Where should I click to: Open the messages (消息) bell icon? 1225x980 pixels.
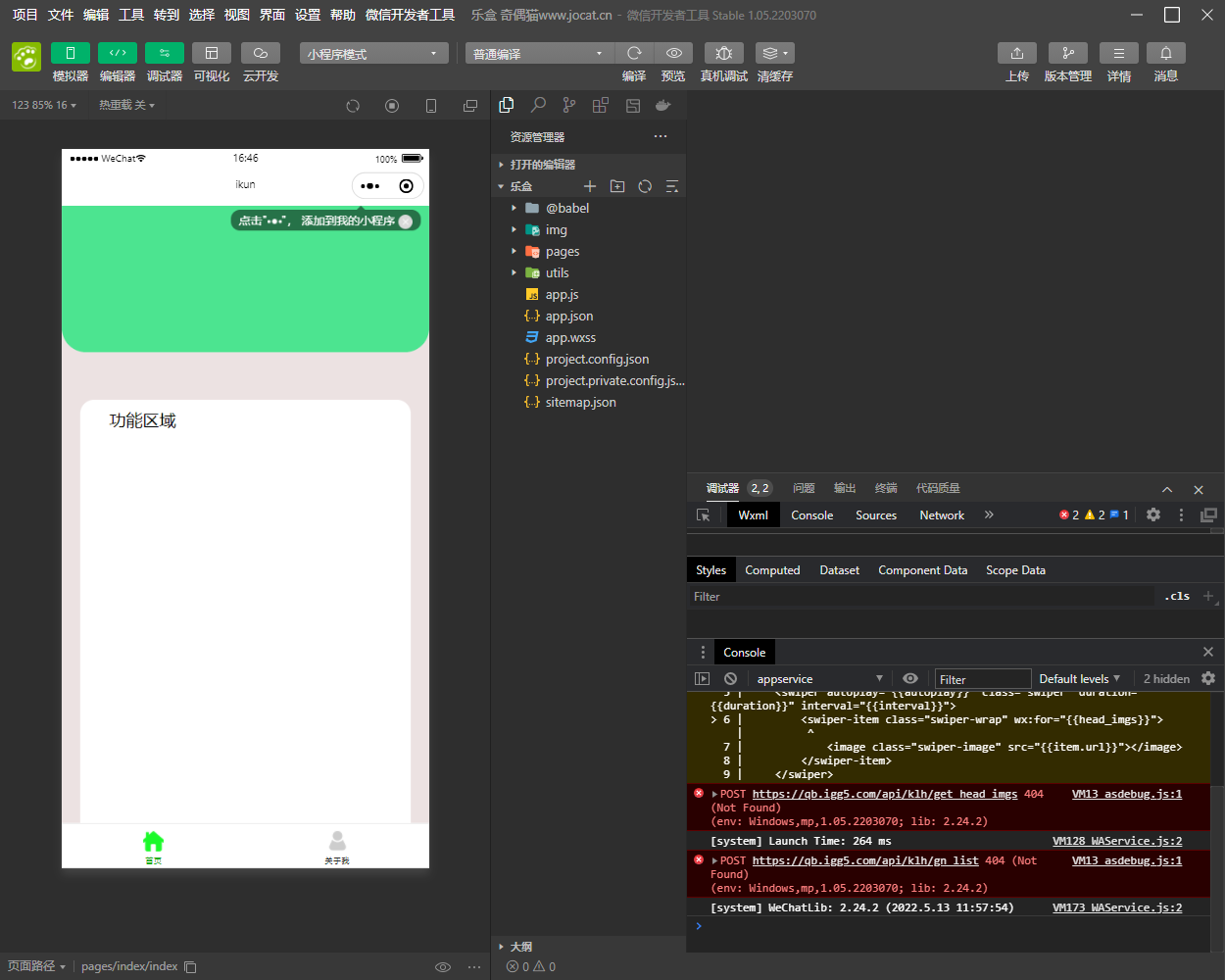(x=1166, y=53)
